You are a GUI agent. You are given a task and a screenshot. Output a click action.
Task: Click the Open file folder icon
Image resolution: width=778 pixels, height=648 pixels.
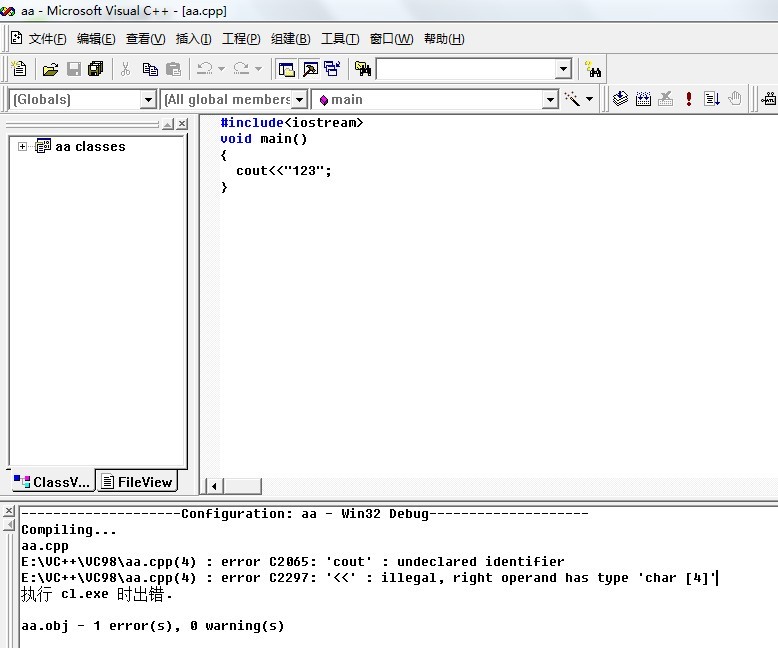coord(50,69)
